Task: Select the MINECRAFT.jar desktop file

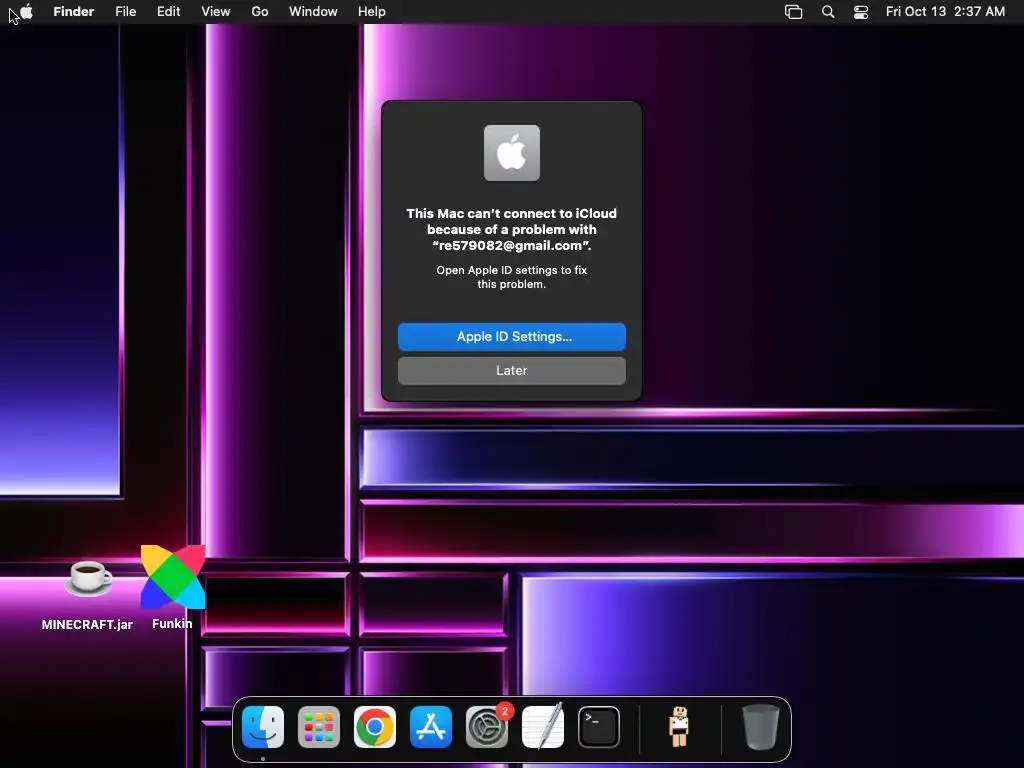Action: click(88, 578)
